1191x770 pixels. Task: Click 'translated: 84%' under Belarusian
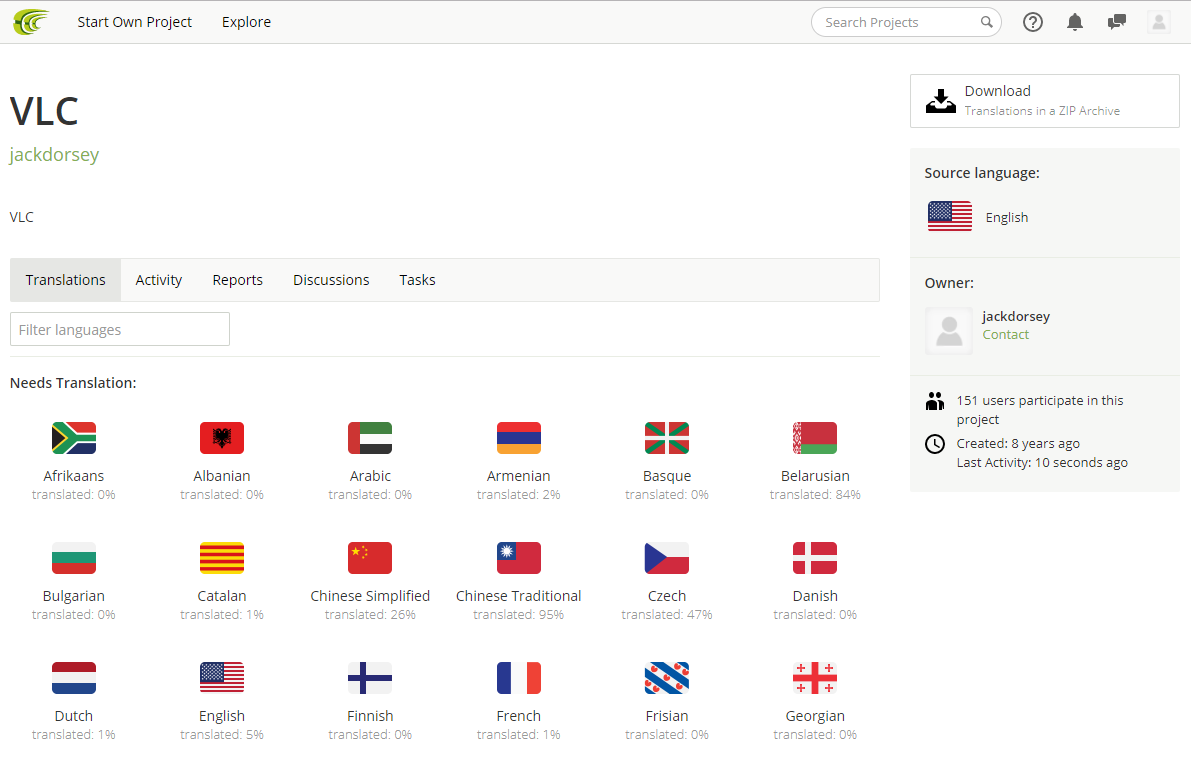click(x=815, y=495)
